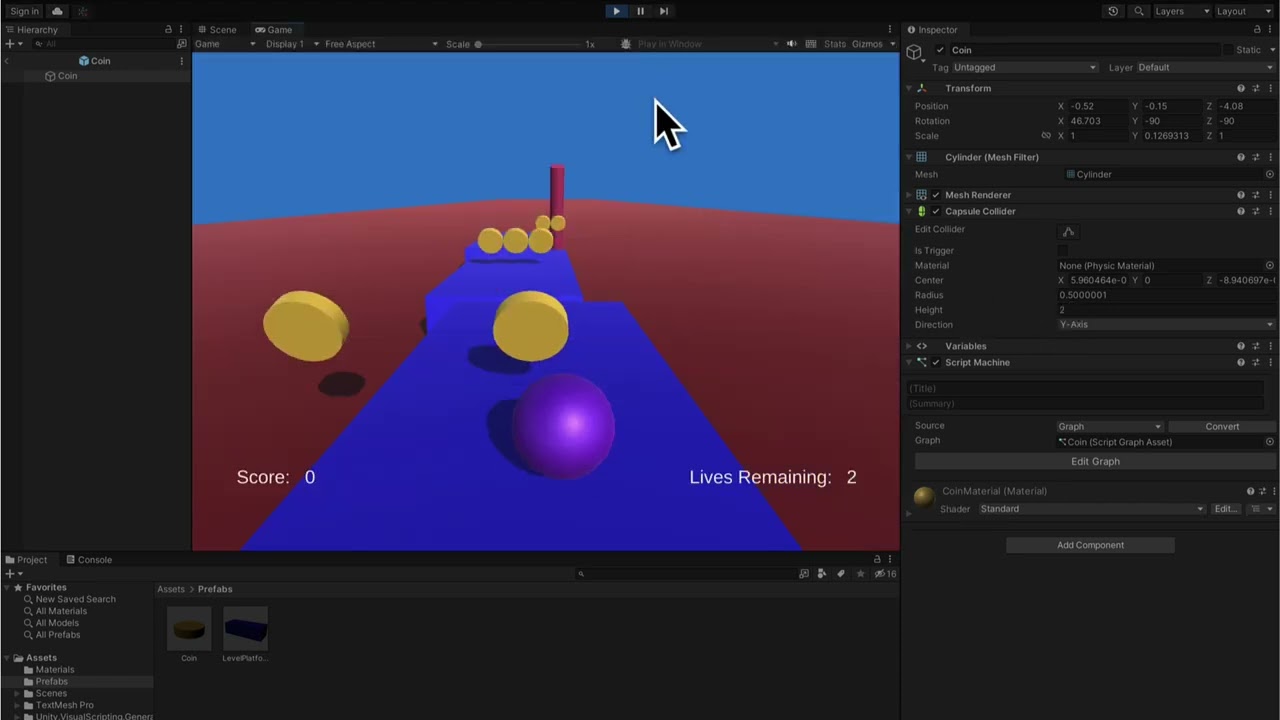1280x720 pixels.
Task: Expand the Mesh Renderer component
Action: click(x=909, y=195)
